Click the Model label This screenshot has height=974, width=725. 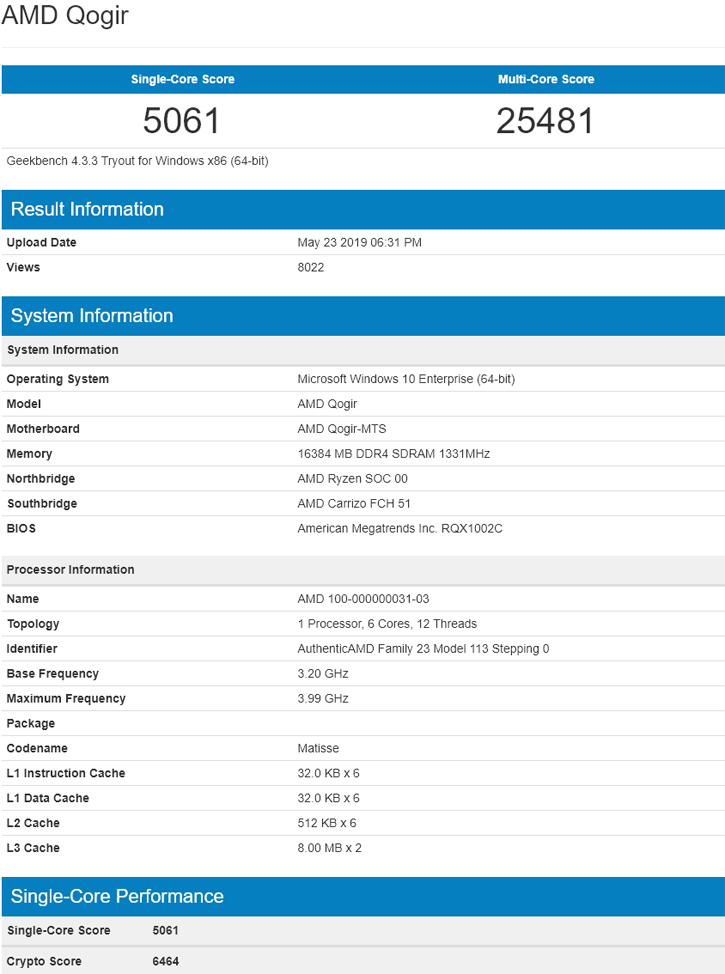(x=24, y=404)
